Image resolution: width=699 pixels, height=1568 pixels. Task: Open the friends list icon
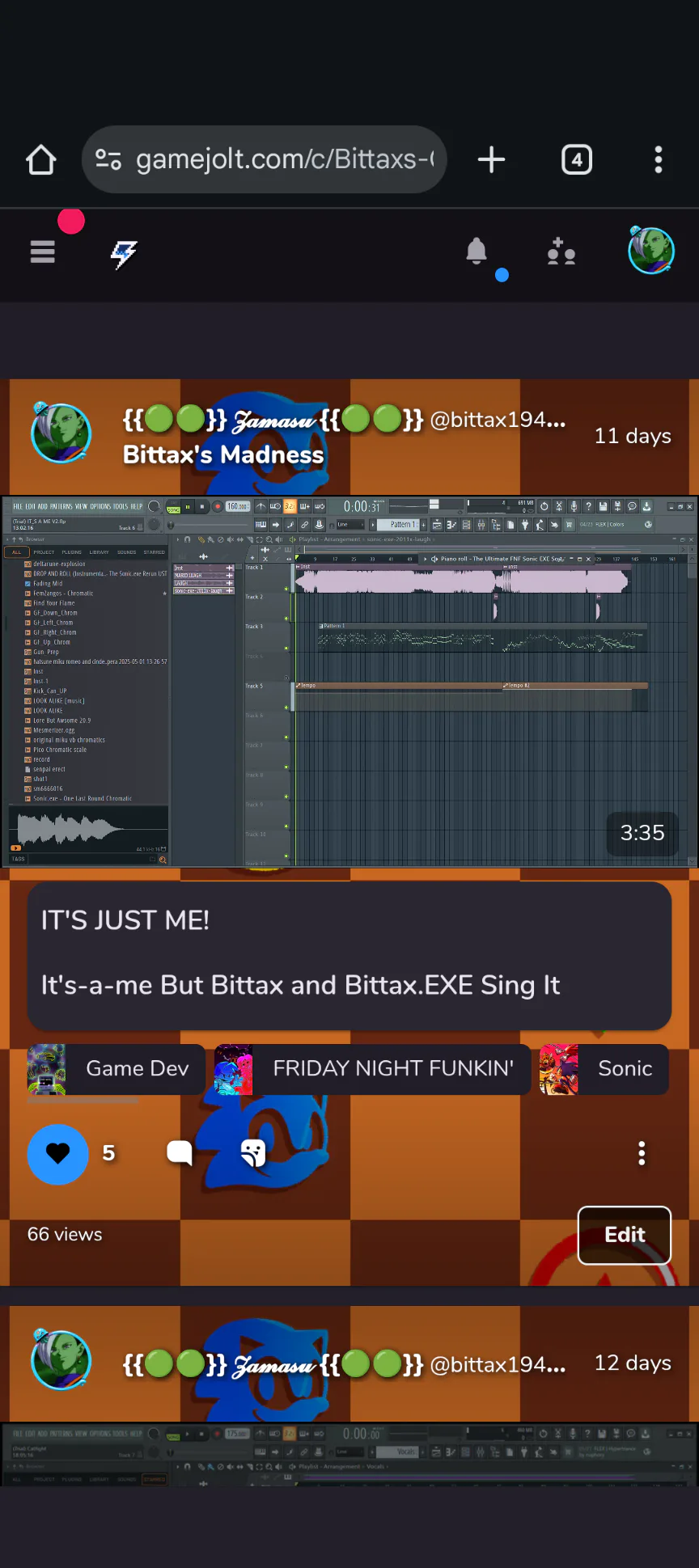coord(561,252)
